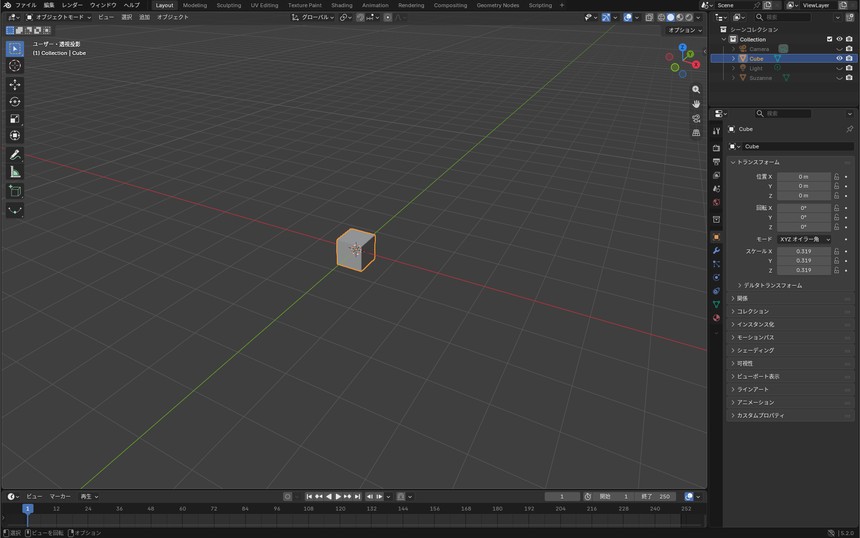This screenshot has height=538, width=860.
Task: Switch to the Geometry Nodes workspace tab
Action: (x=497, y=5)
